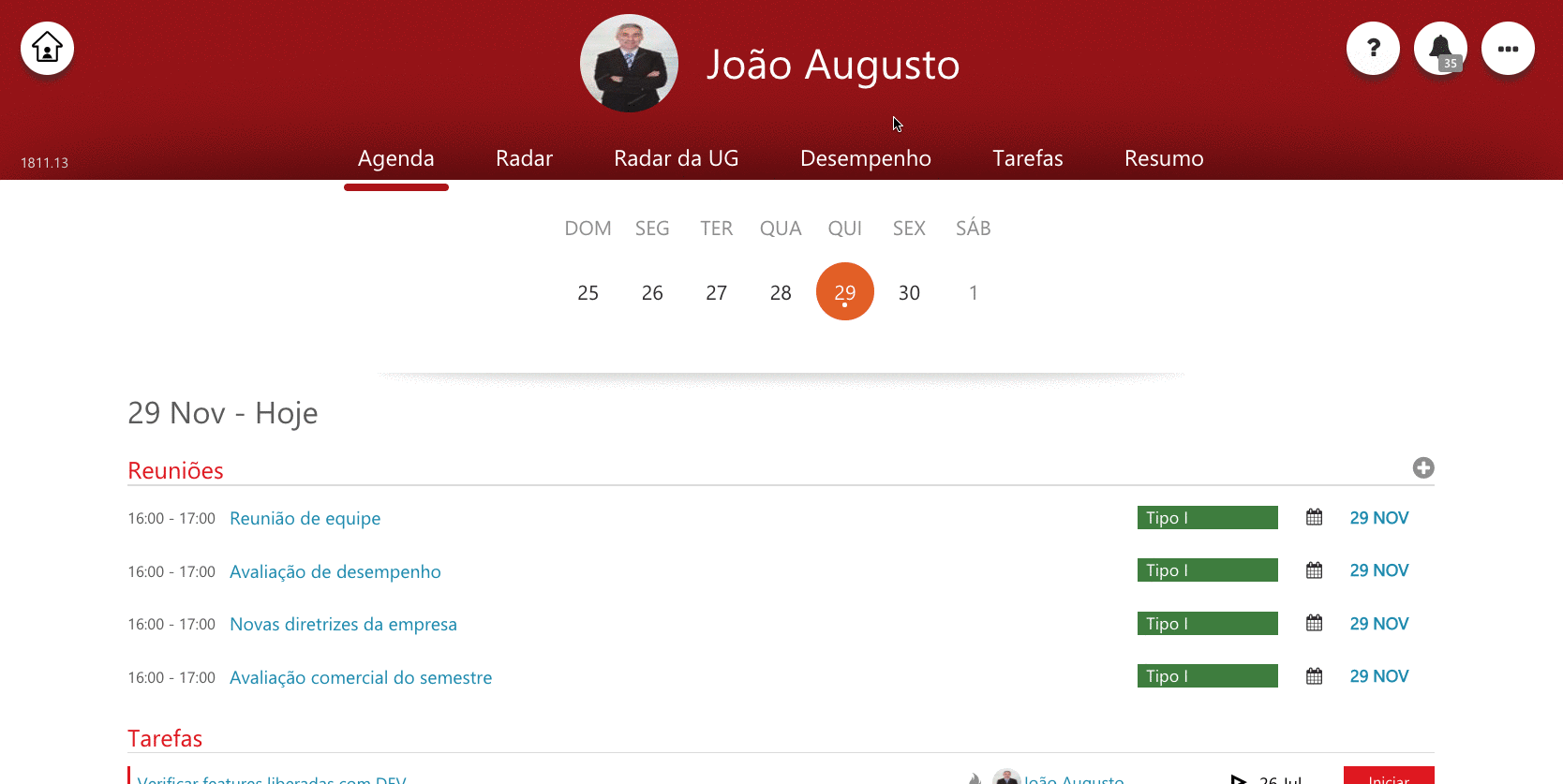Screen dimensions: 1563x784
Task: Open the Novas diretrizes da empresa meeting
Action: pyautogui.click(x=344, y=624)
